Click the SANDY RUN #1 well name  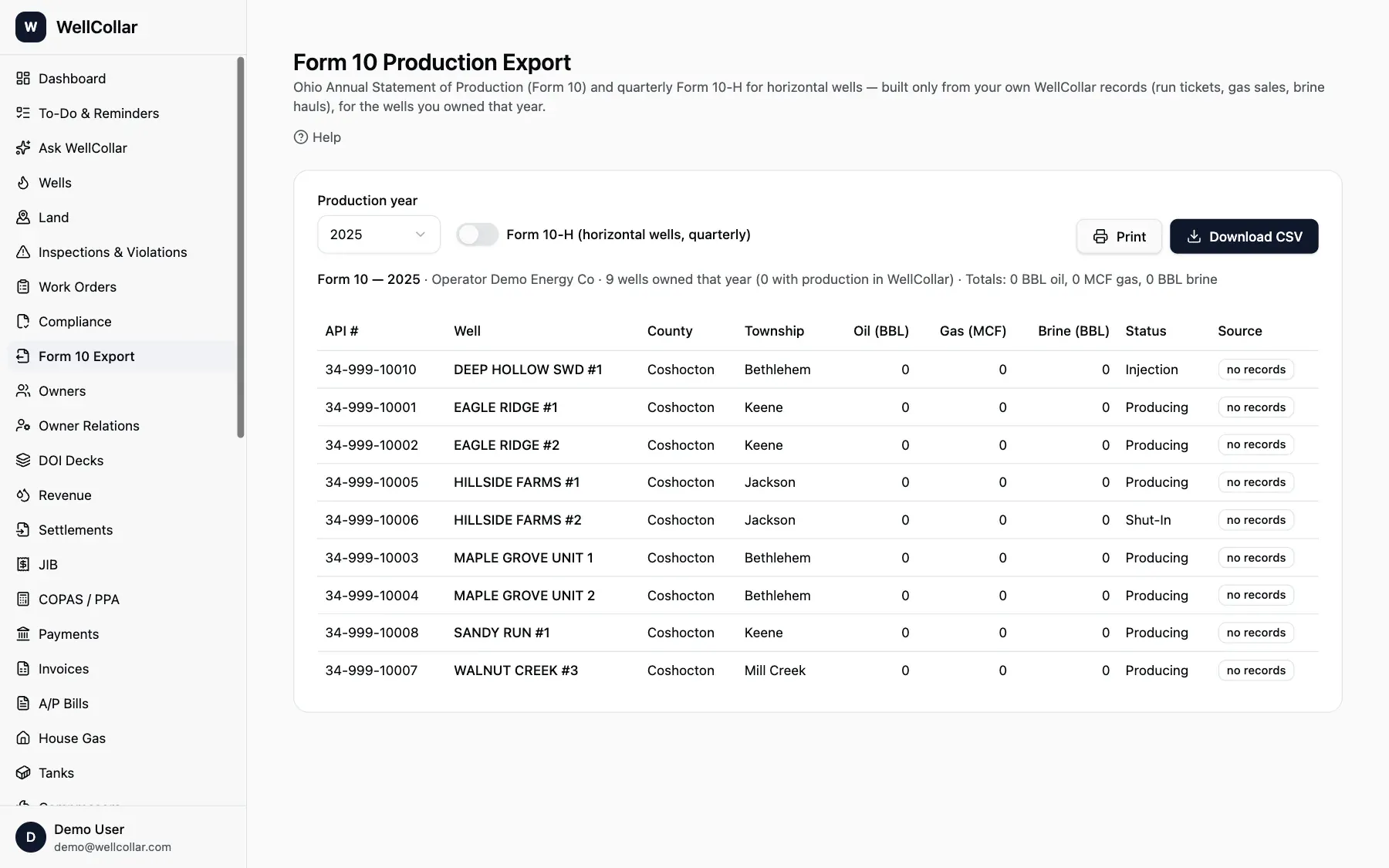click(502, 633)
